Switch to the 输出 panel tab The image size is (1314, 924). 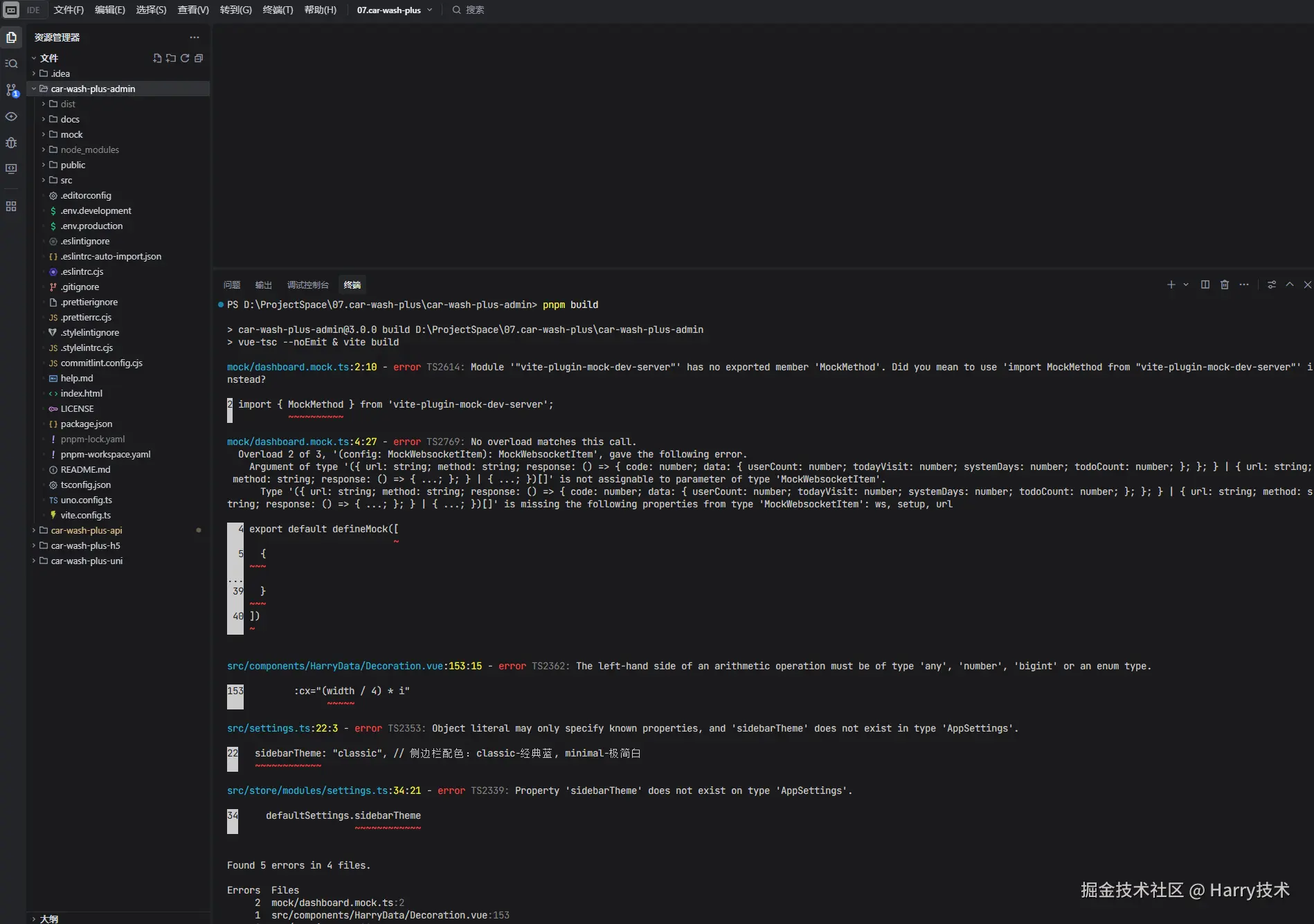(x=264, y=284)
